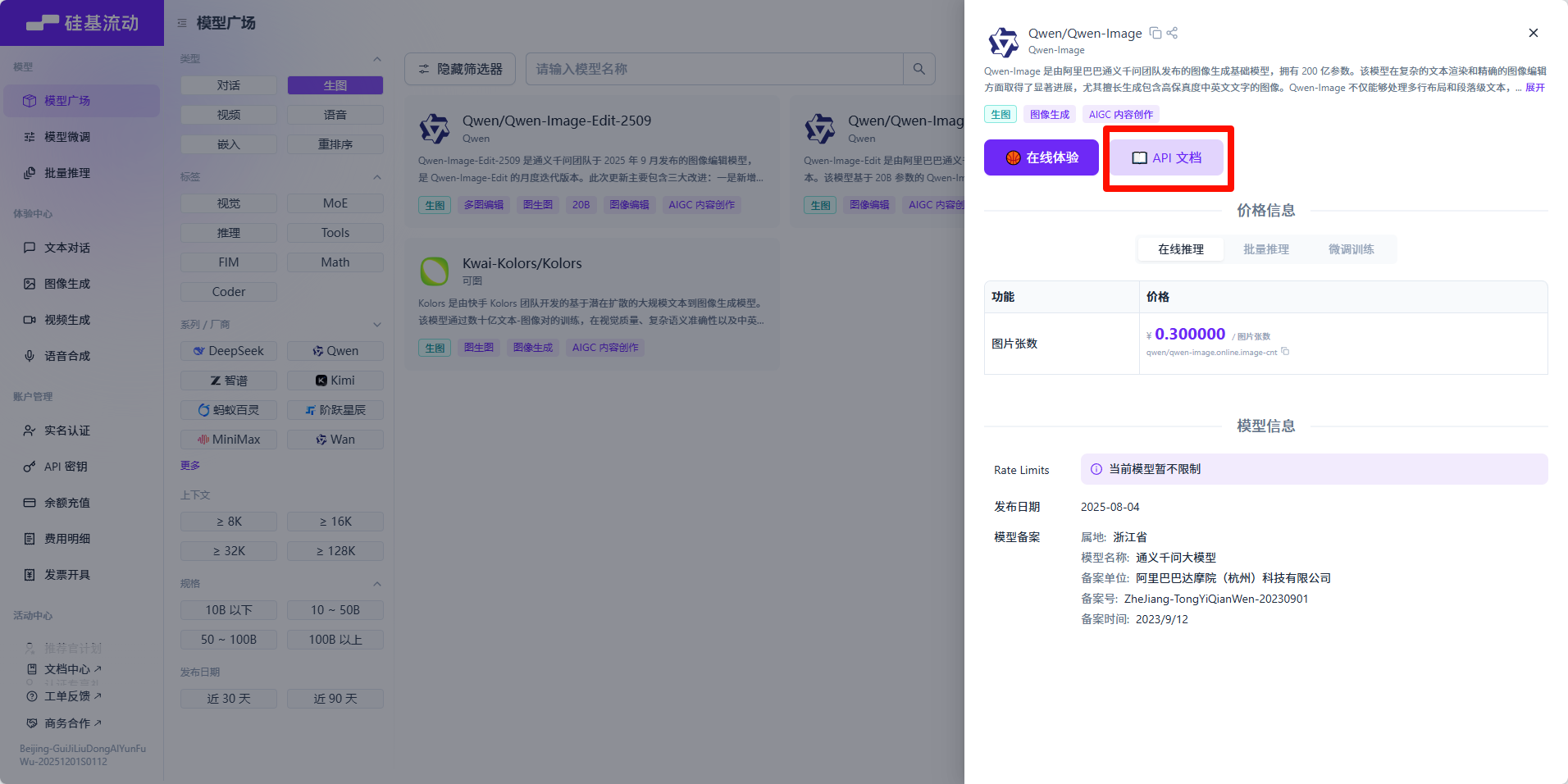Select the Wan vendor filter
The width and height of the screenshot is (1568, 784).
click(335, 440)
